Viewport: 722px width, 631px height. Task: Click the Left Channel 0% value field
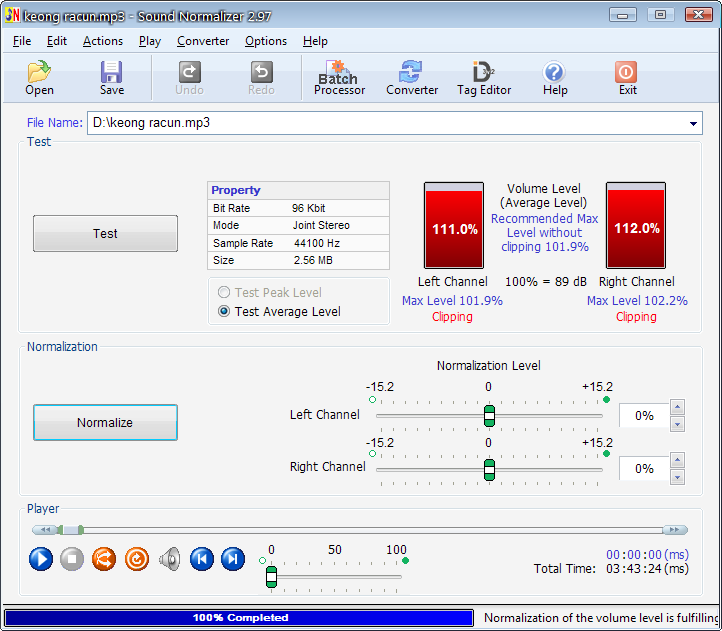coord(644,415)
